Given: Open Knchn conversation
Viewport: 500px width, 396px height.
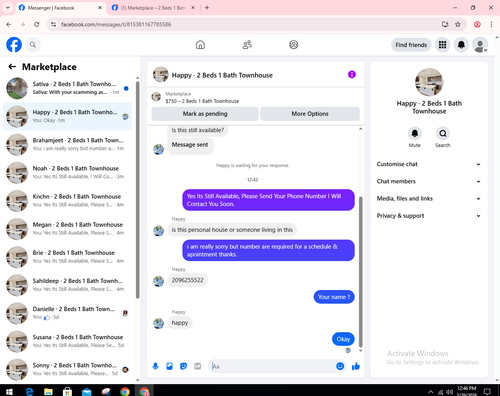Looking at the screenshot, I should (67, 201).
